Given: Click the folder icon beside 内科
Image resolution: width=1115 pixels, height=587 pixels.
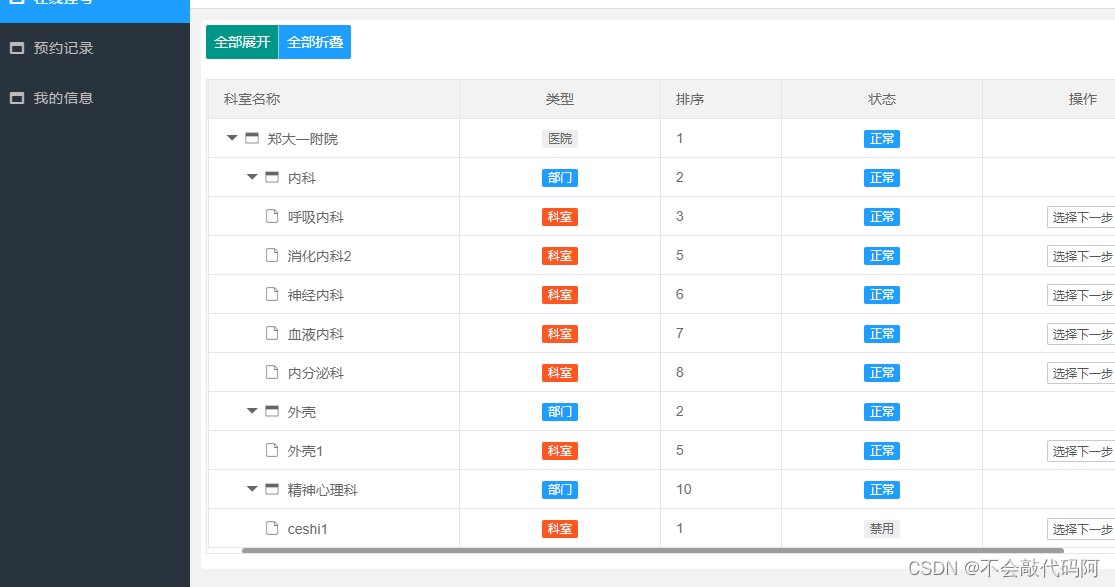Looking at the screenshot, I should pos(272,177).
